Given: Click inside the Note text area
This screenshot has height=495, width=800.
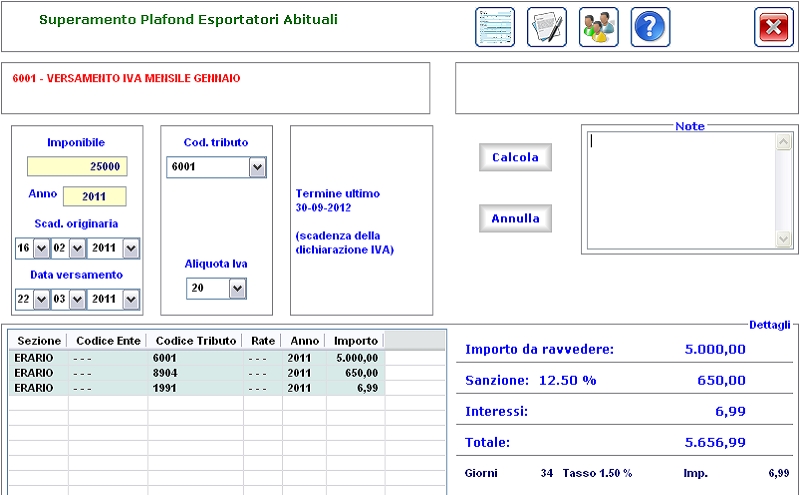Looking at the screenshot, I should (681, 190).
